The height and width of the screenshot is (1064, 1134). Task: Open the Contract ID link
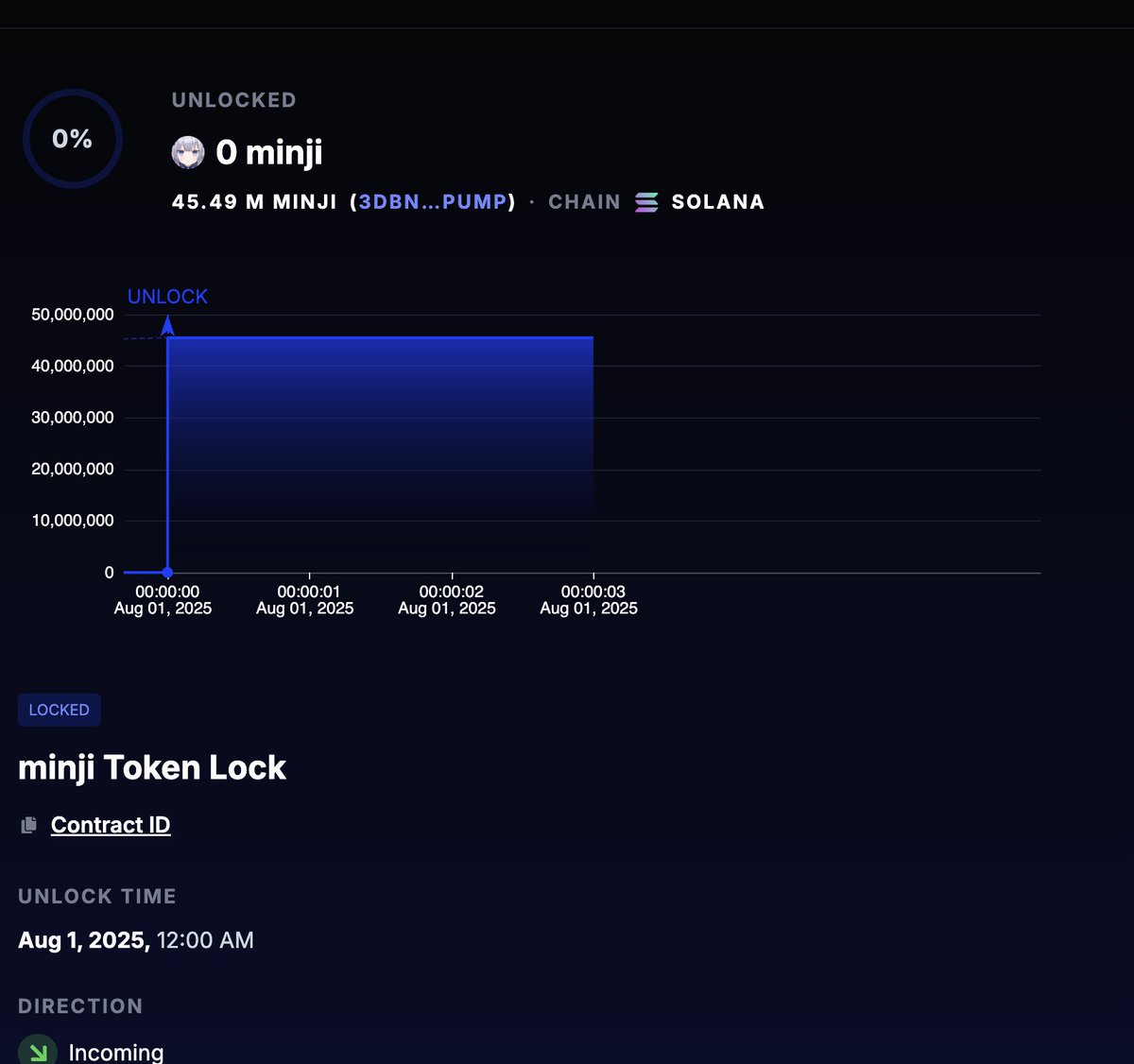coord(111,825)
